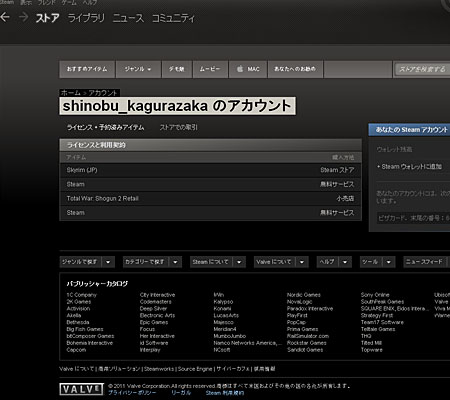The image size is (450, 400).
Task: Select the おすすめアイテム store tab
Action: (x=87, y=69)
